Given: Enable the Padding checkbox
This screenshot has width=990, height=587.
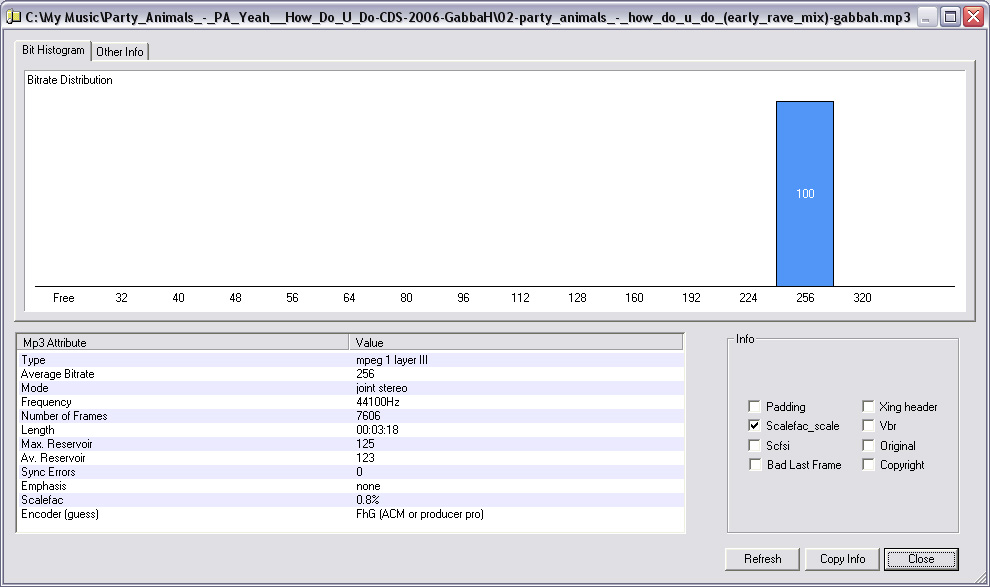Looking at the screenshot, I should (x=754, y=407).
